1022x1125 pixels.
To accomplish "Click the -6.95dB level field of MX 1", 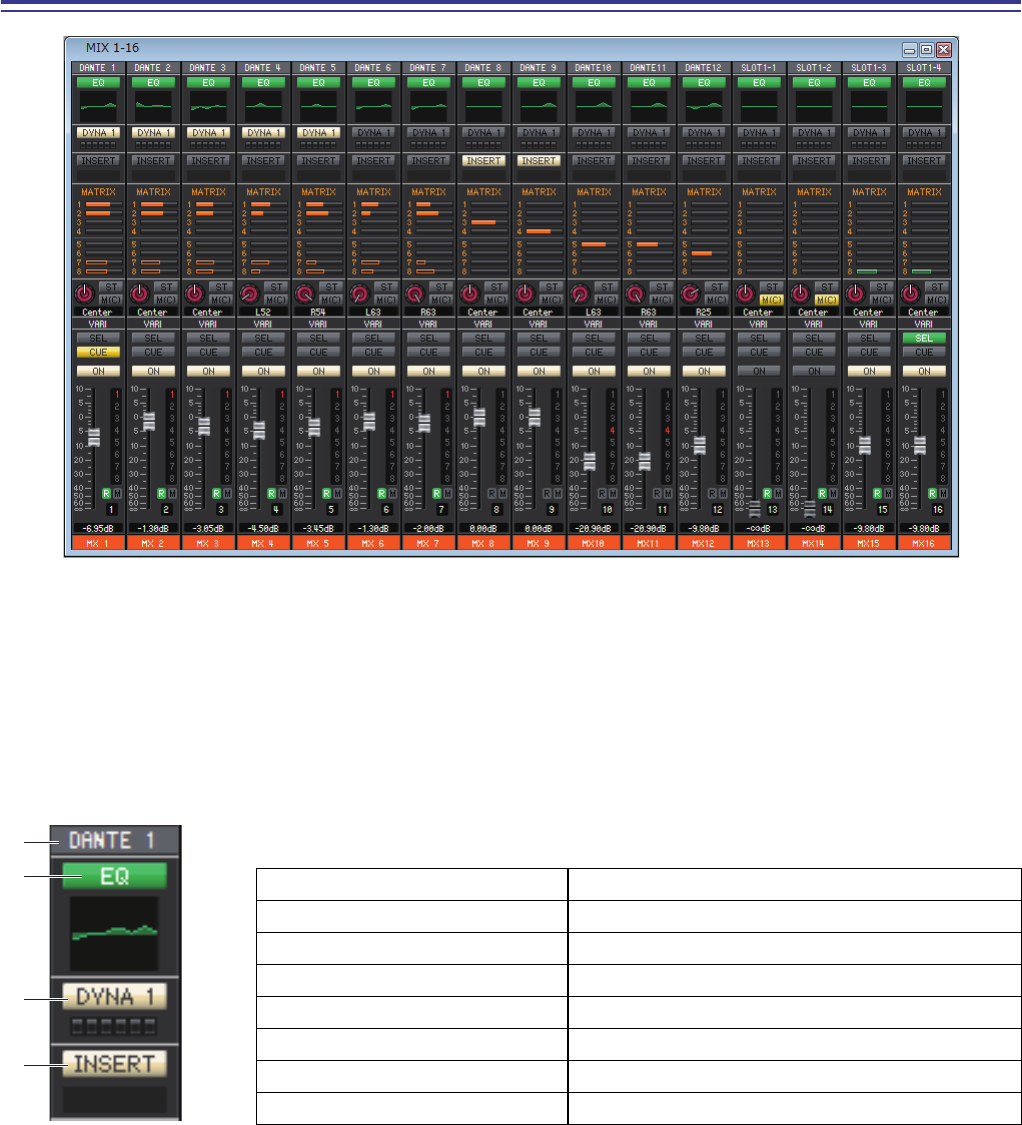I will coord(98,528).
